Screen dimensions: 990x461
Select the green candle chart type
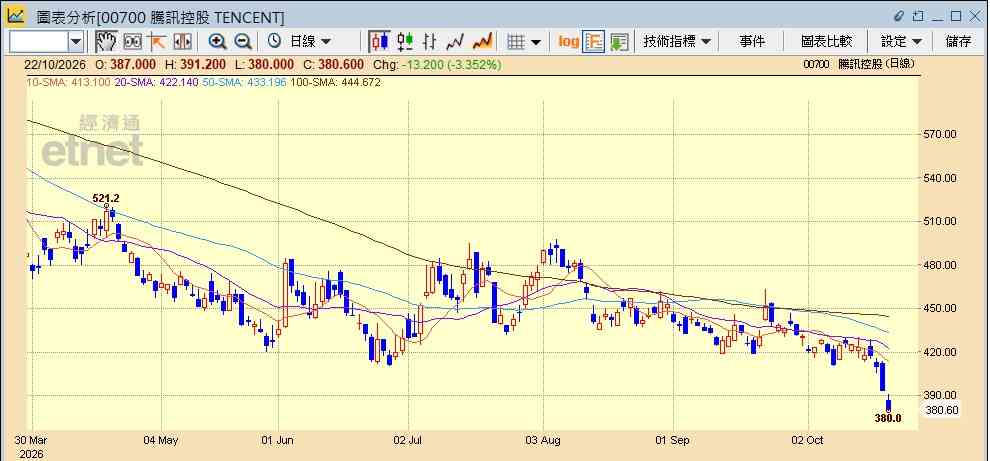405,42
